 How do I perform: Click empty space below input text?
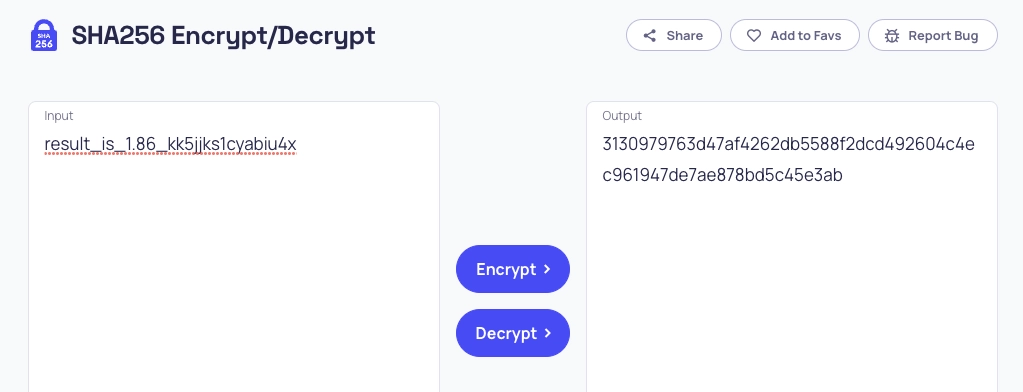tap(234, 274)
